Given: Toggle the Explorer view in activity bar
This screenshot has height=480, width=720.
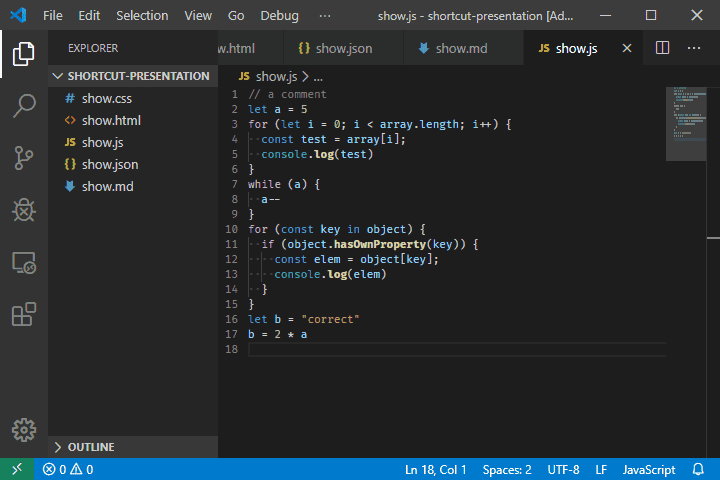Looking at the screenshot, I should click(24, 53).
